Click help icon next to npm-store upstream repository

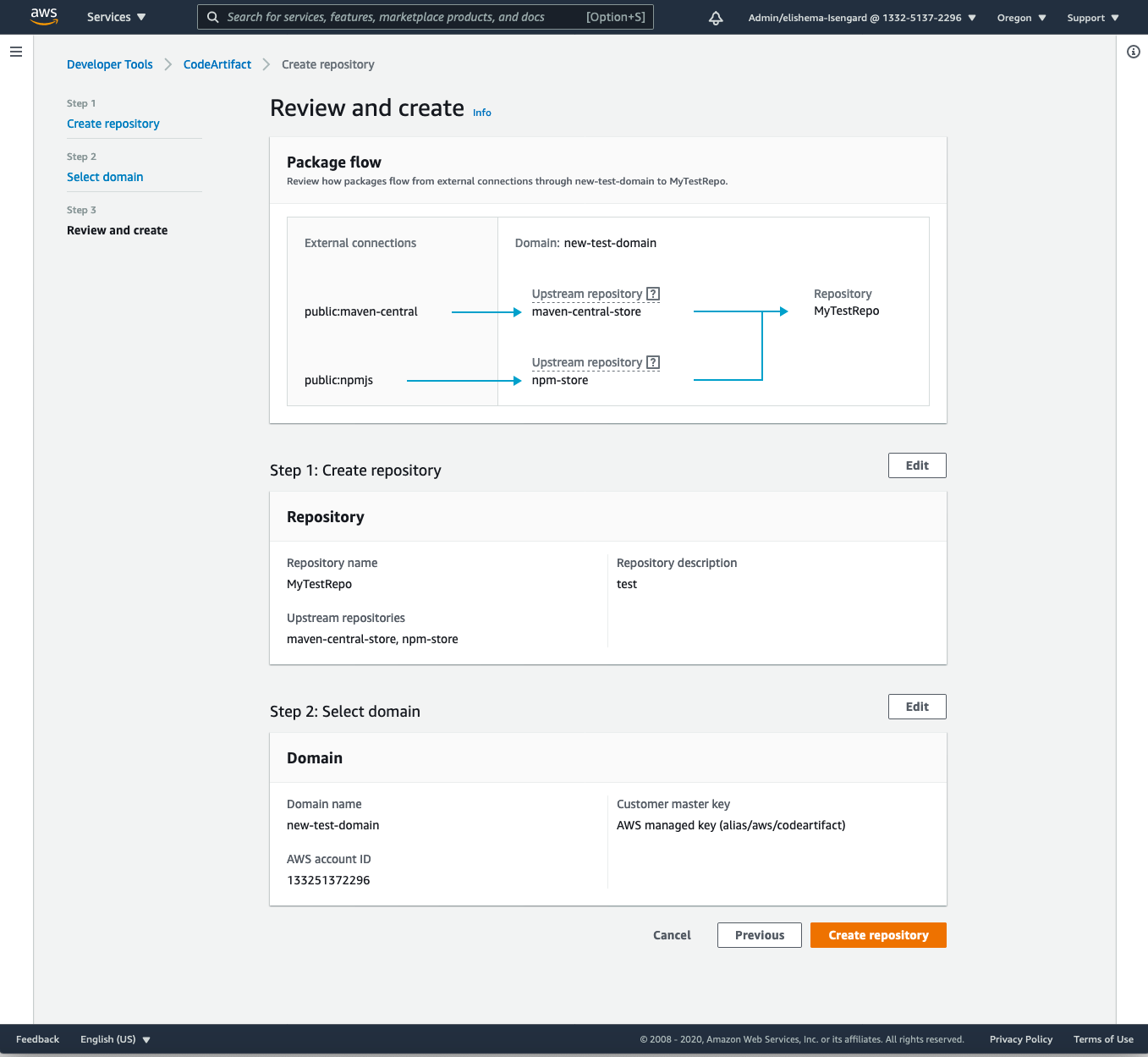653,362
